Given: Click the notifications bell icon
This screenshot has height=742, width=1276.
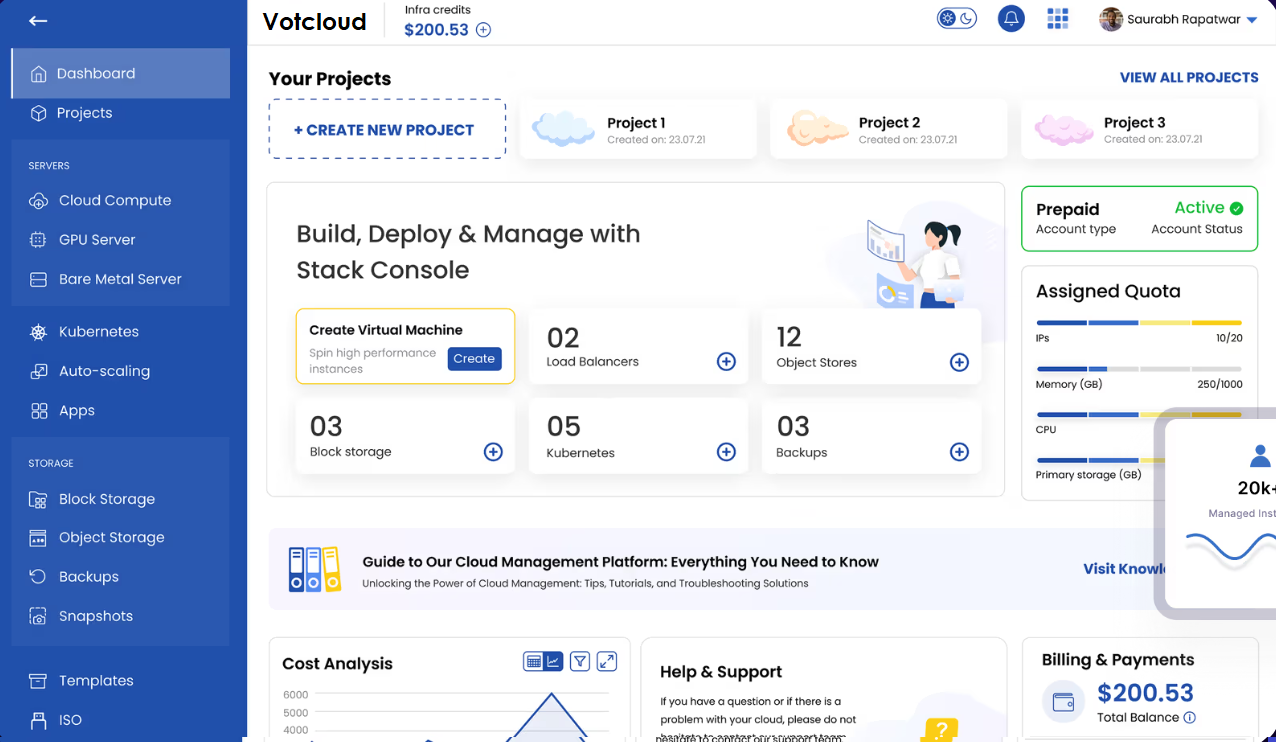Looking at the screenshot, I should coord(1011,18).
